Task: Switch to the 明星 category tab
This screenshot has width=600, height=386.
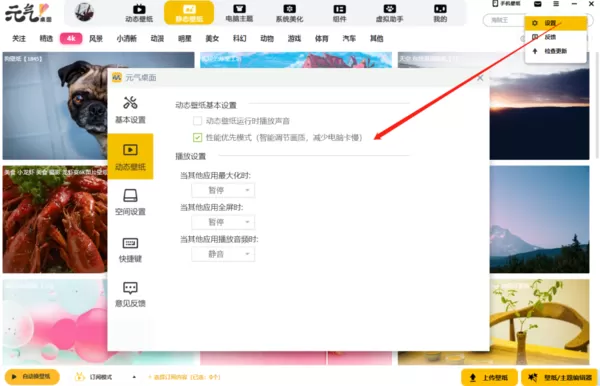Action: coord(185,38)
